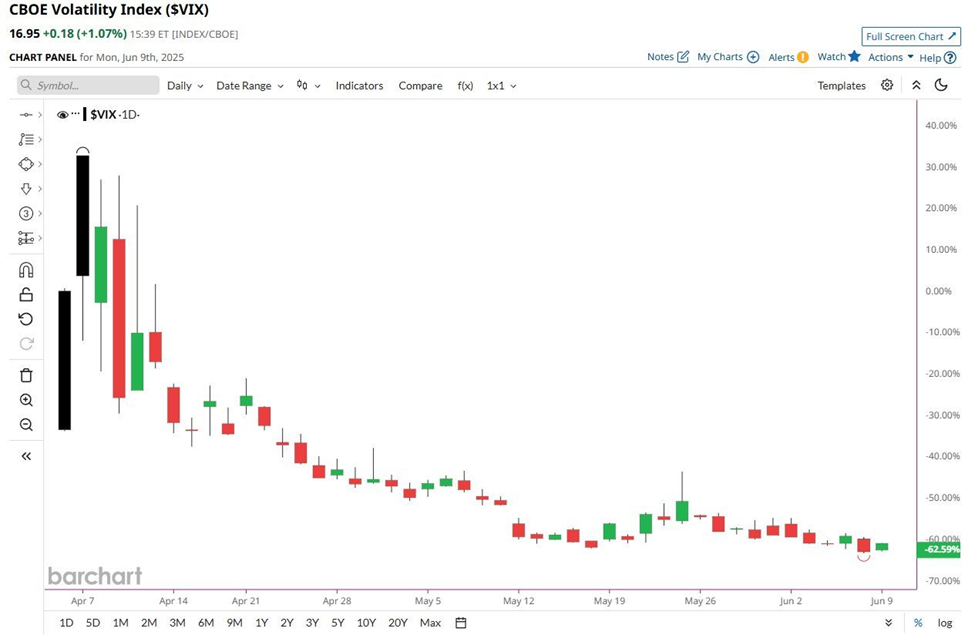Open the numbered circle annotation tool
The width and height of the screenshot is (975, 635).
coord(25,213)
